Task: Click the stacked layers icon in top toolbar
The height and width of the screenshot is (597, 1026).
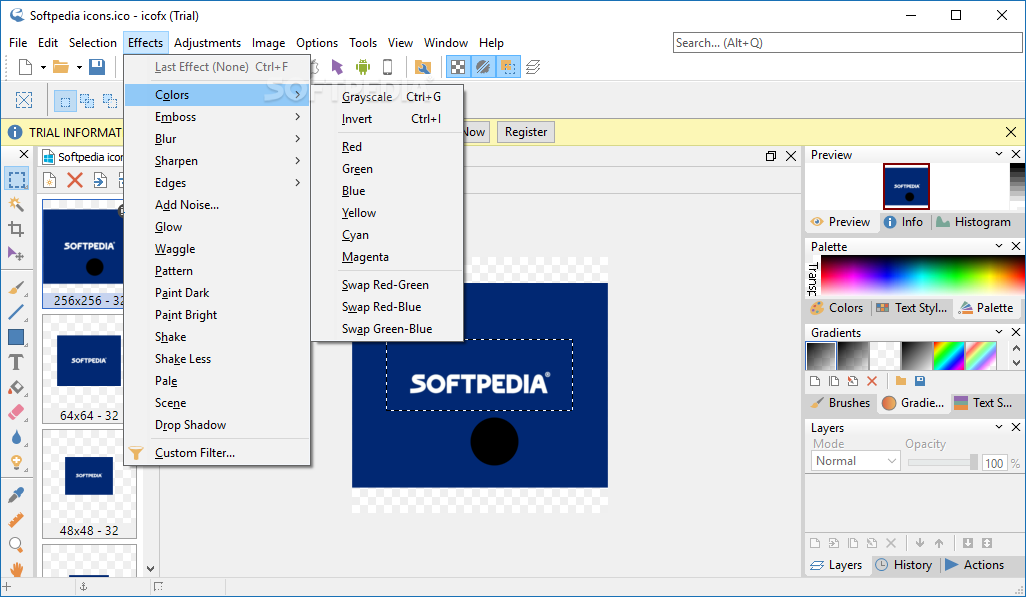Action: click(533, 67)
